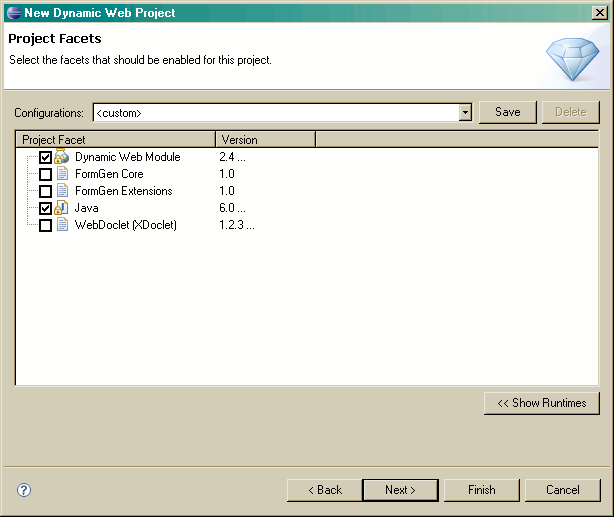Click the Show Runtimes button
Image resolution: width=614 pixels, height=517 pixels.
coord(542,403)
